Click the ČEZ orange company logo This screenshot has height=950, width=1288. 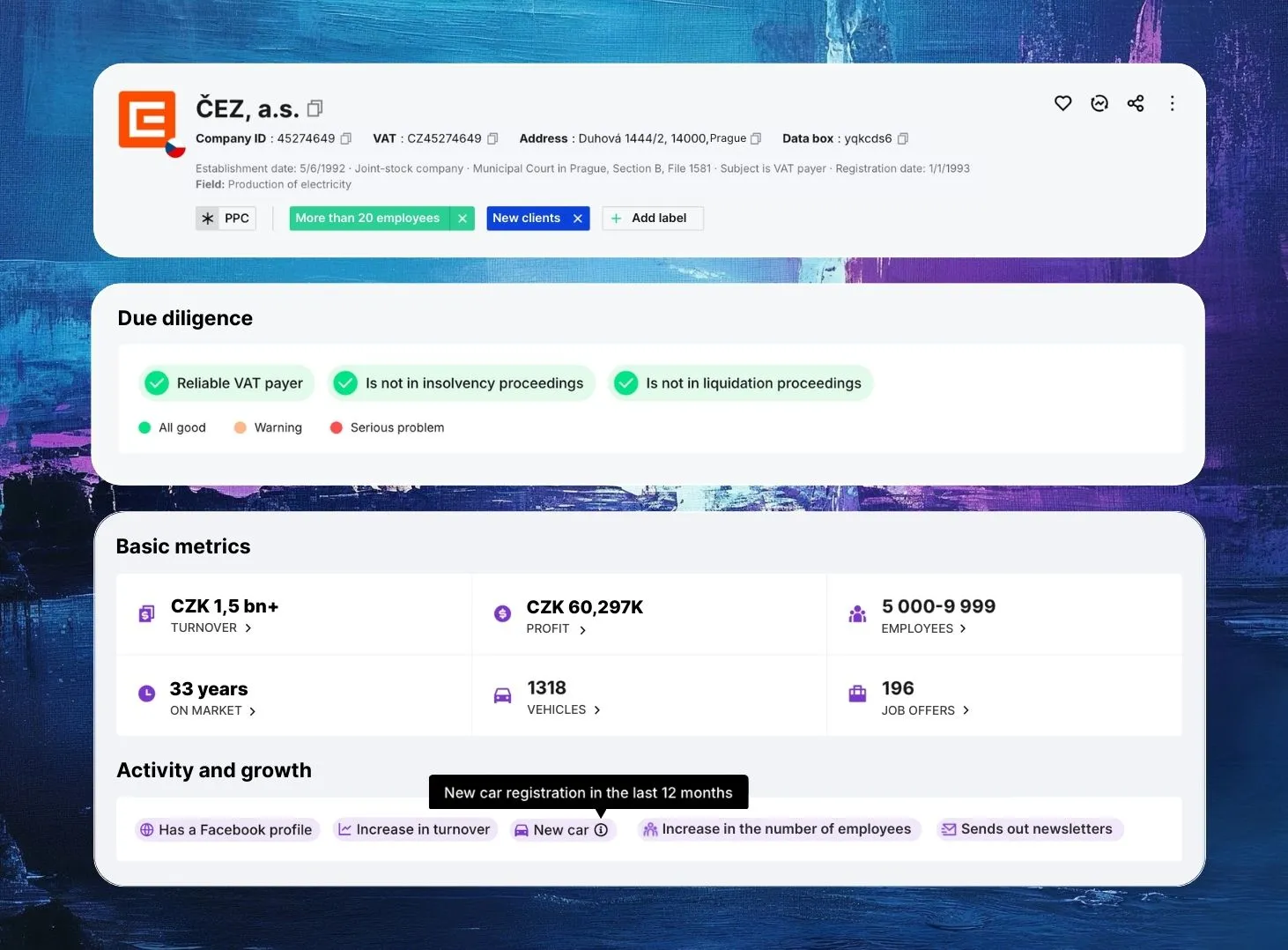[147, 119]
